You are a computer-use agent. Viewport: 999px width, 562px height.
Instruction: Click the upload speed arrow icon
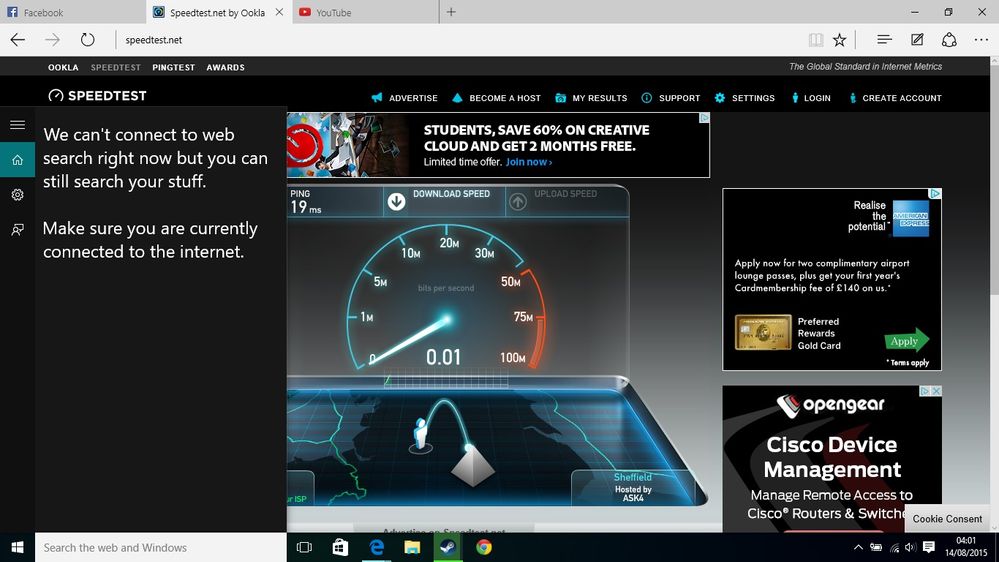point(518,202)
